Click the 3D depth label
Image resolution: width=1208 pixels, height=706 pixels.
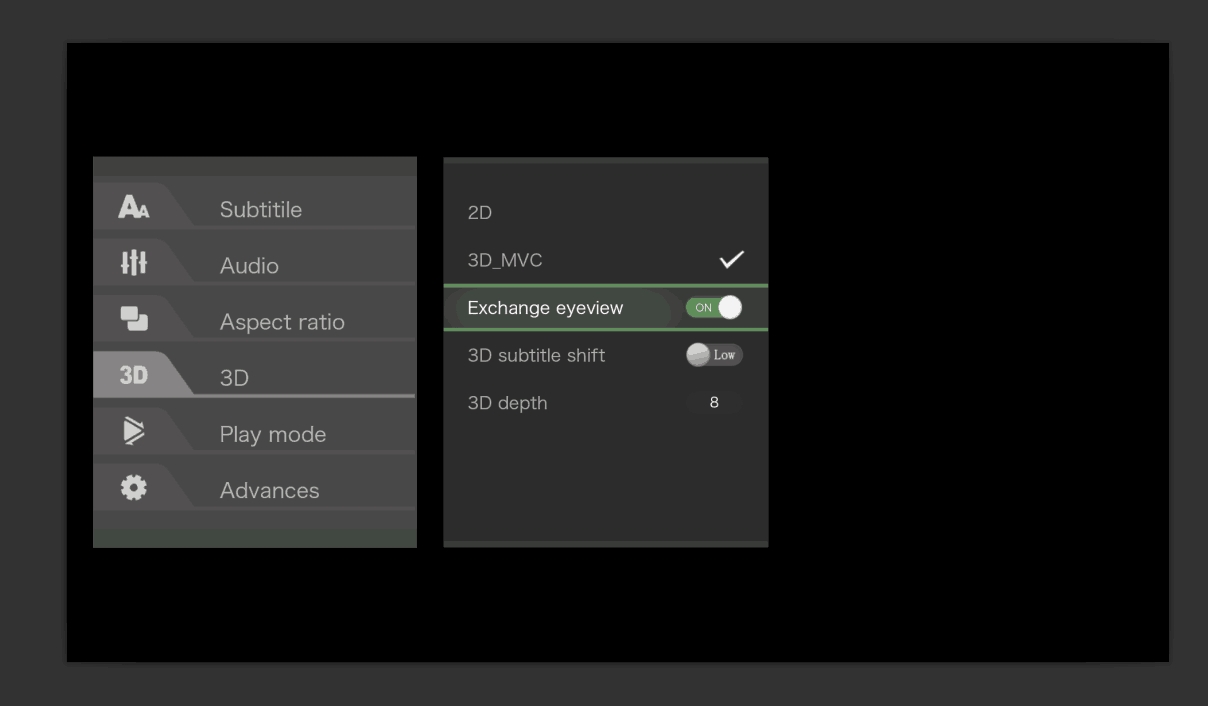click(507, 403)
